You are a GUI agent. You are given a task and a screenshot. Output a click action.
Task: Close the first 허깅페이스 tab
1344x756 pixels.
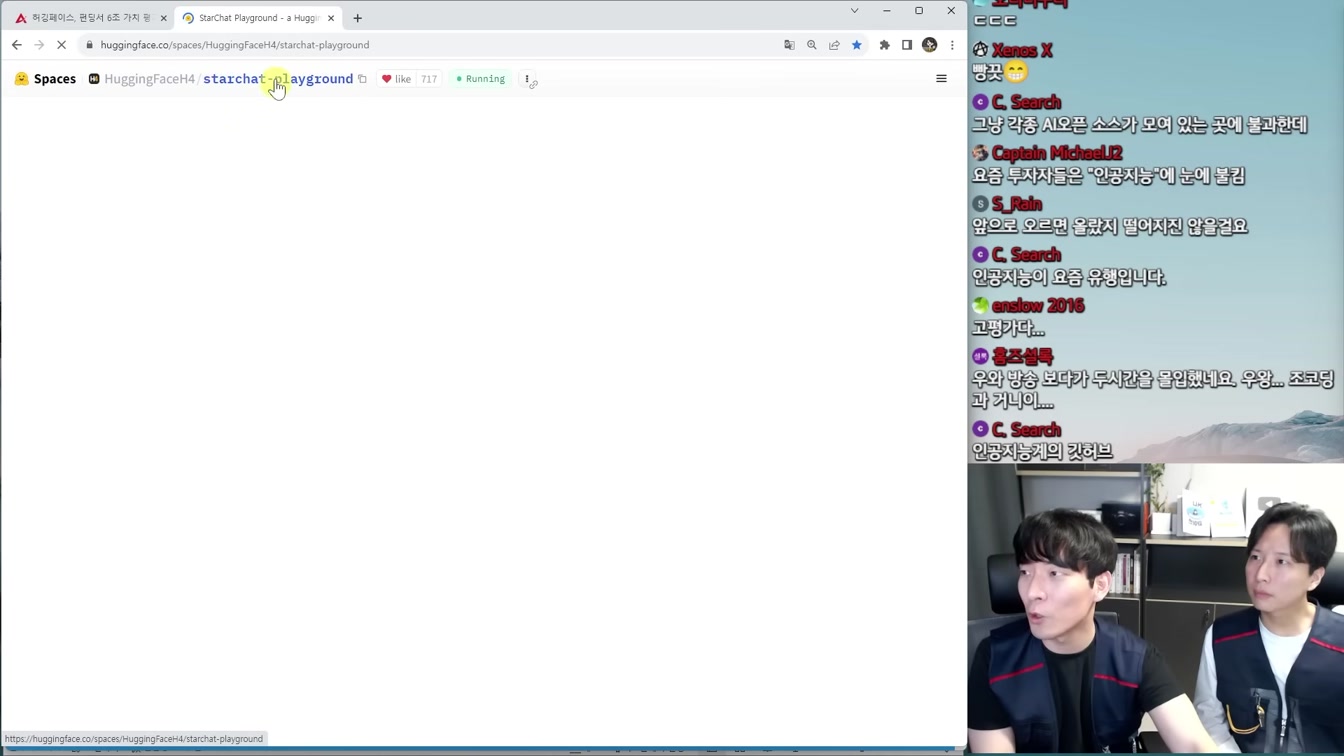click(x=164, y=18)
